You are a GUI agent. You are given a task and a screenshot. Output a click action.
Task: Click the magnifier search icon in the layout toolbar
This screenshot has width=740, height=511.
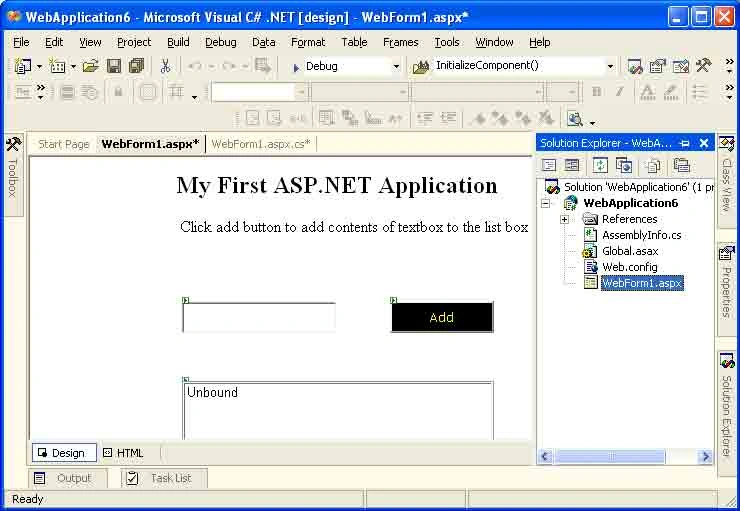574,119
